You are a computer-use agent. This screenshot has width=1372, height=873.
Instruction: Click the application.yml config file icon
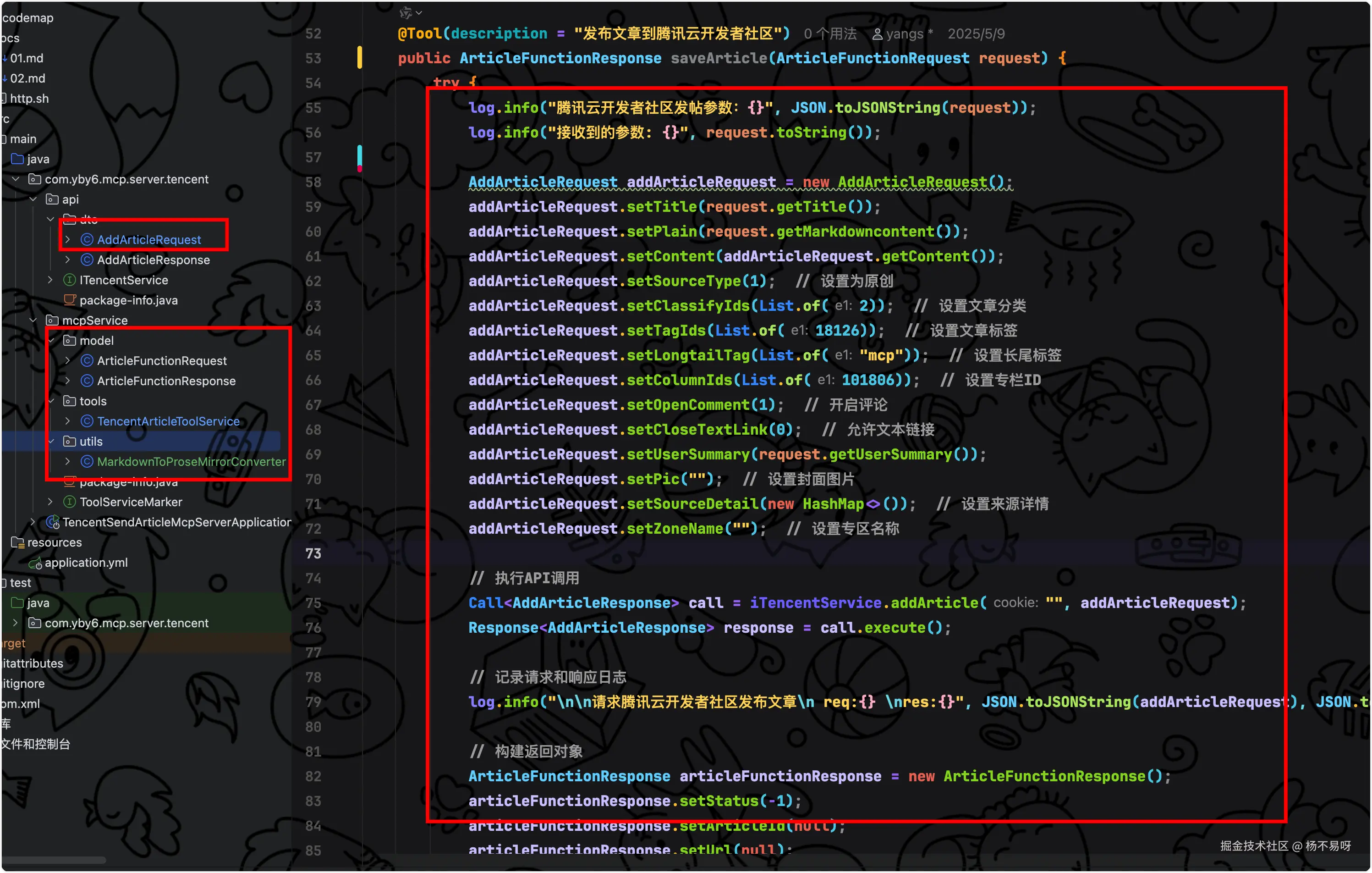coord(35,564)
